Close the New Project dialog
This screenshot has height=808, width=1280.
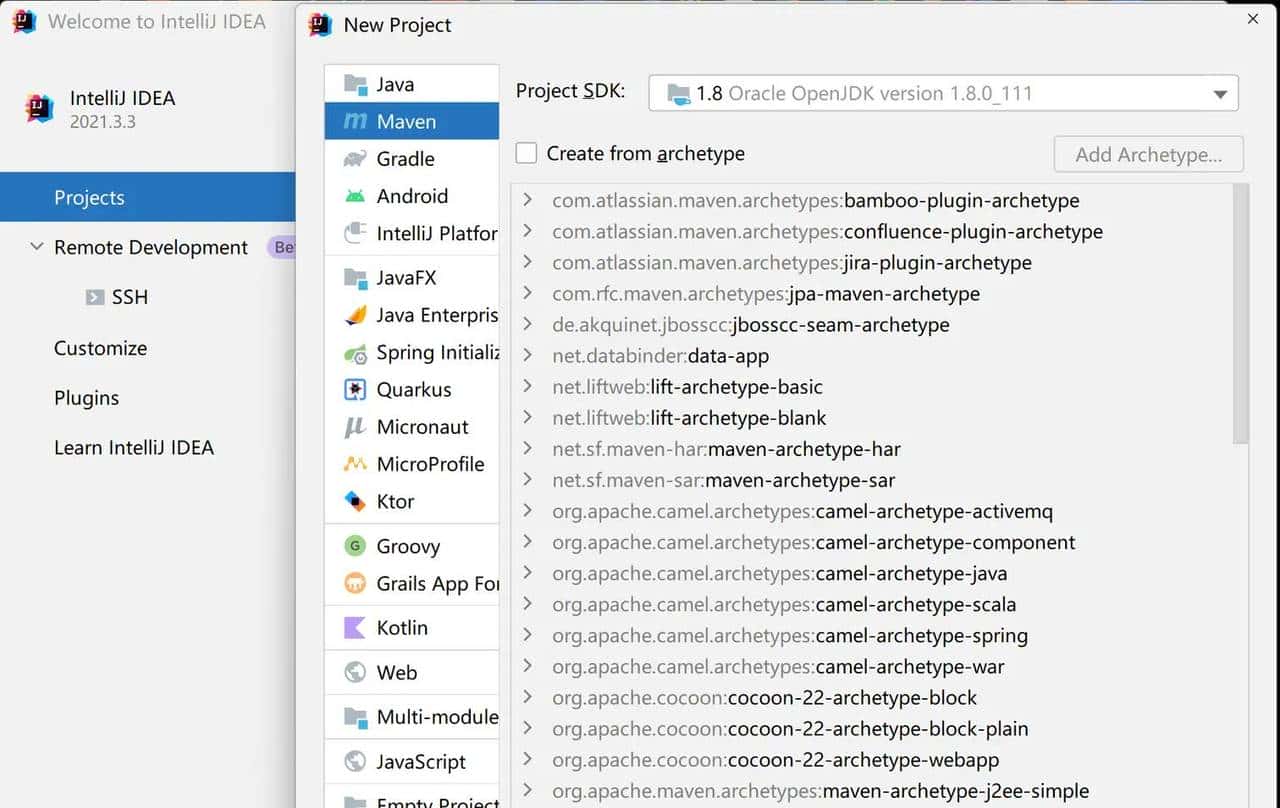click(x=1253, y=18)
